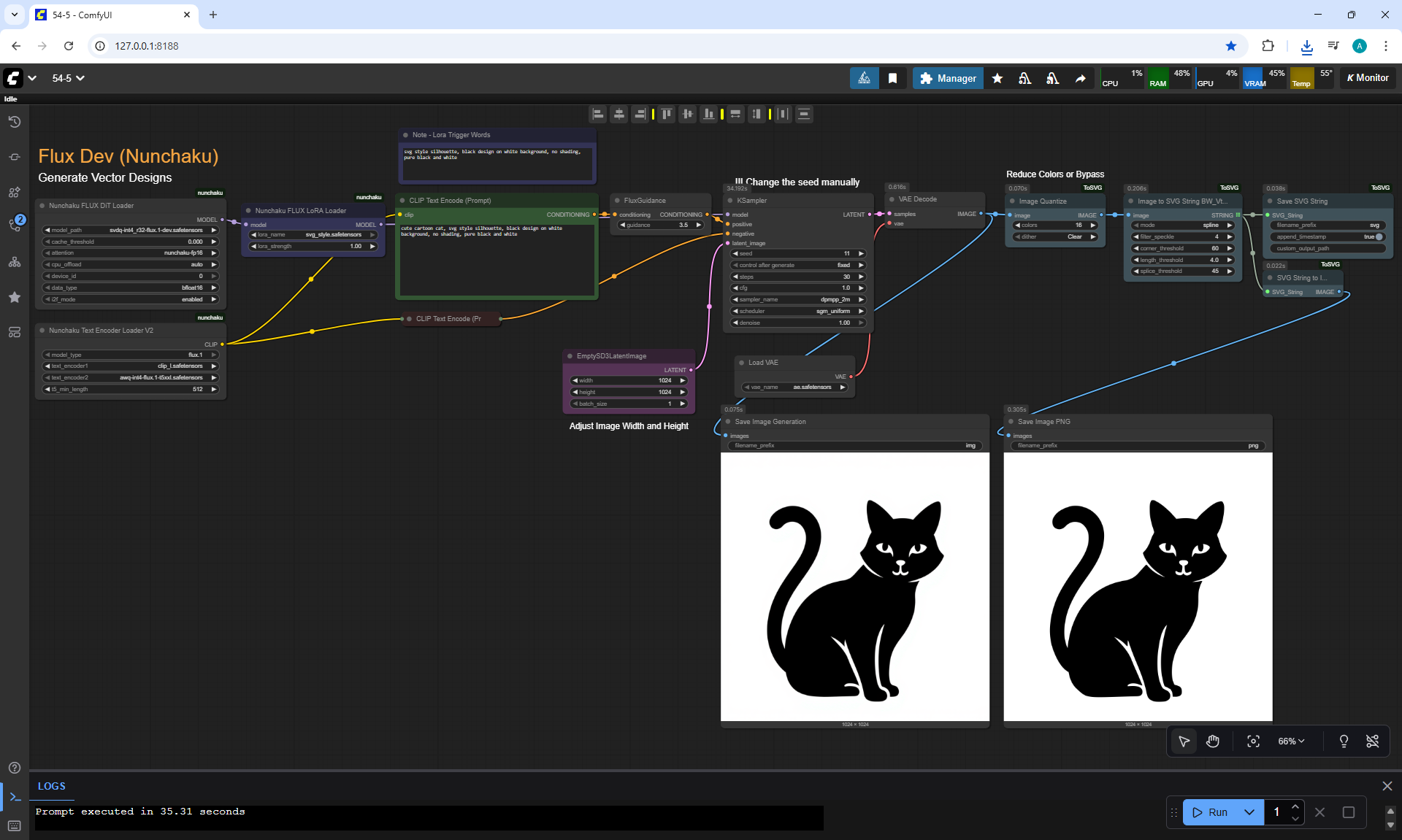Click the fit view icon
Viewport: 1402px width, 840px height.
click(x=1253, y=741)
